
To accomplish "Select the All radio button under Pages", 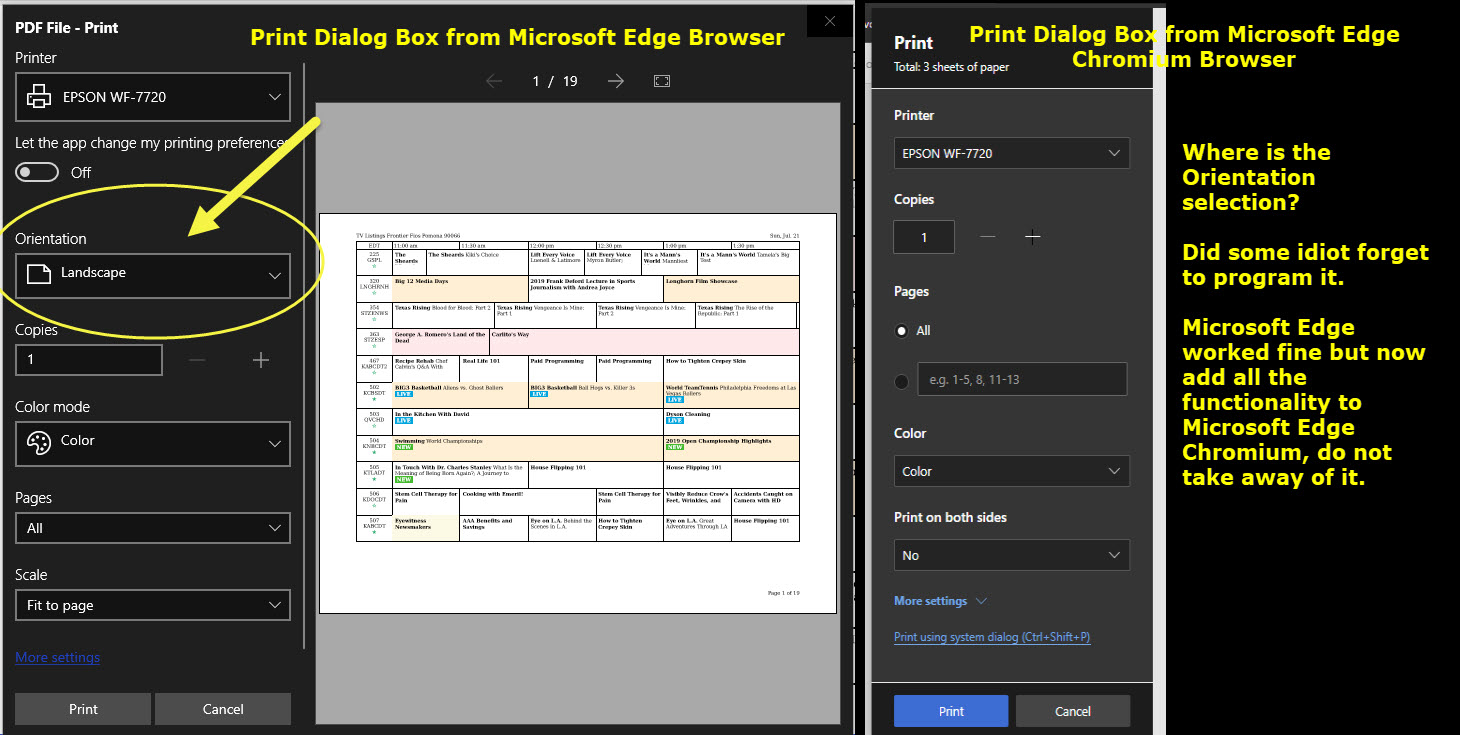I will point(901,330).
